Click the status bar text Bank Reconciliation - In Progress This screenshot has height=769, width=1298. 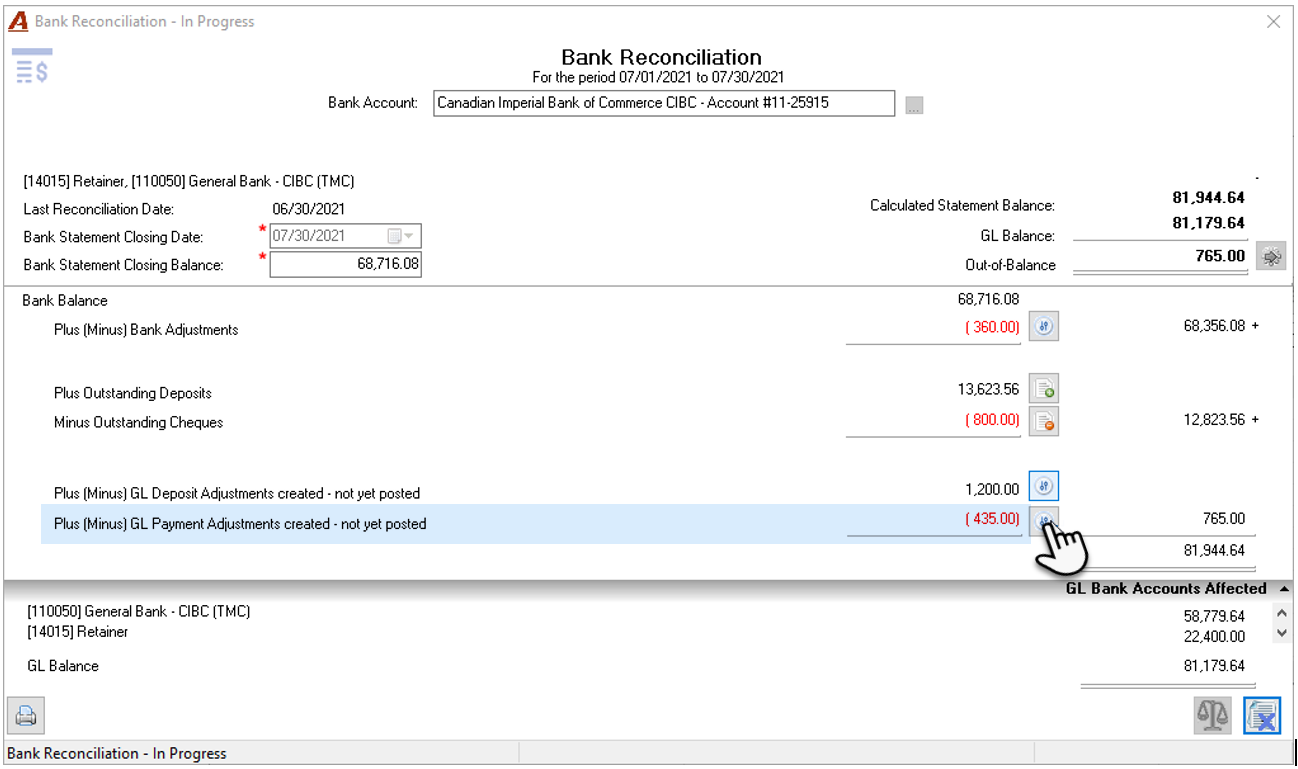[x=117, y=753]
